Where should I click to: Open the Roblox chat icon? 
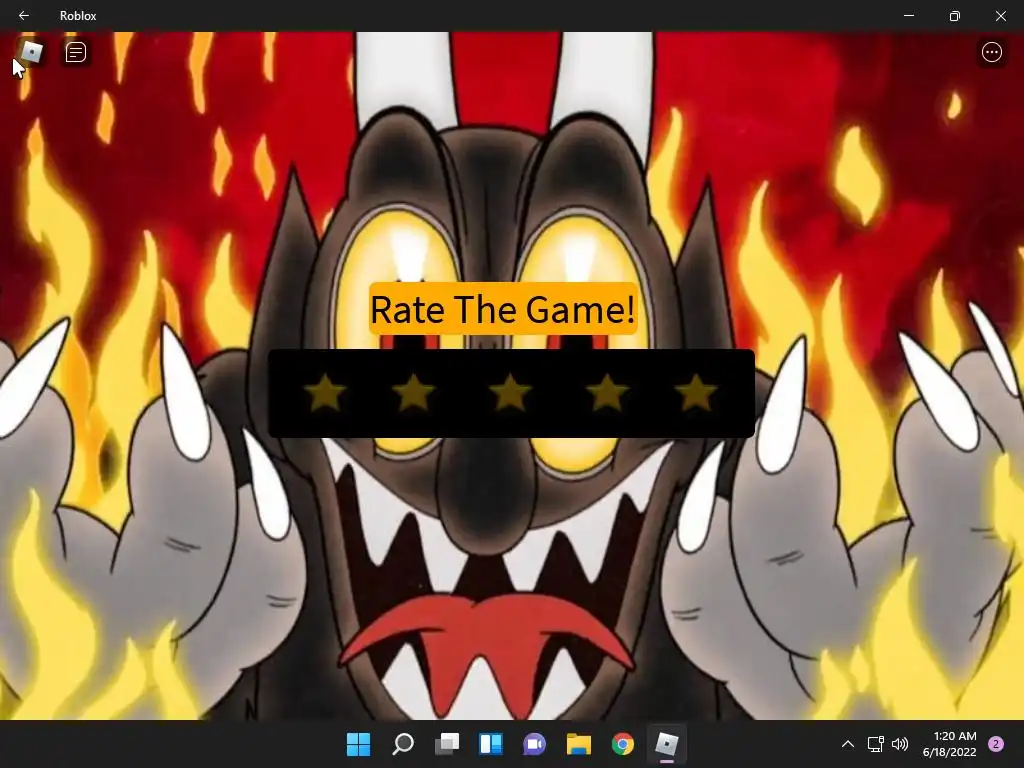(76, 52)
